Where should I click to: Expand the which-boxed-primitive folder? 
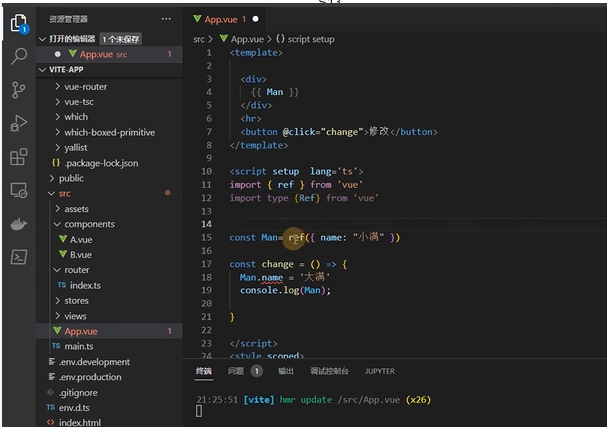coord(58,132)
